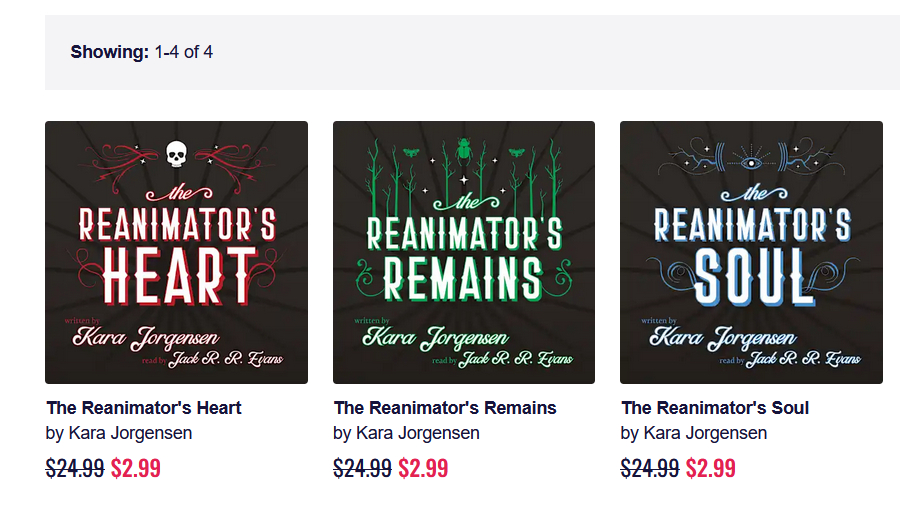Click the "Showing: 1-4 of 4" results text

[x=142, y=52]
